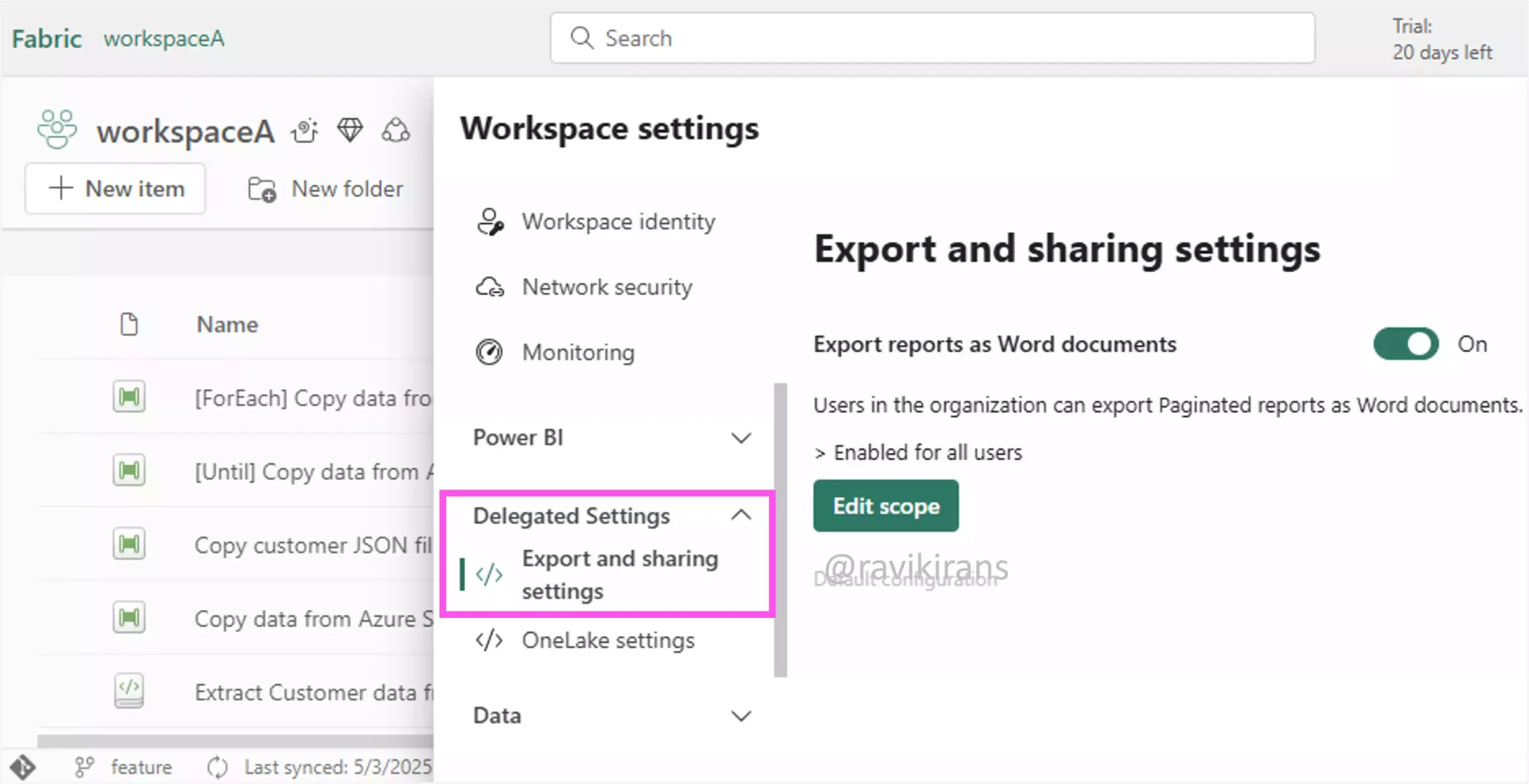The height and width of the screenshot is (784, 1529).
Task: Click the workspace list horizontal scrollbar
Action: (x=235, y=742)
